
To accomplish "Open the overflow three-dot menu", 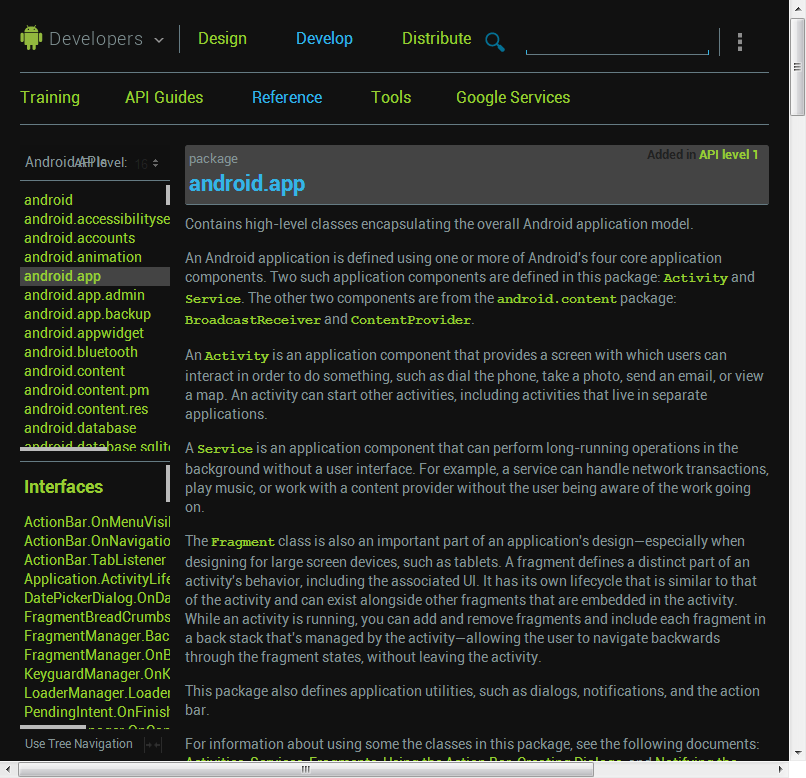I will point(739,42).
